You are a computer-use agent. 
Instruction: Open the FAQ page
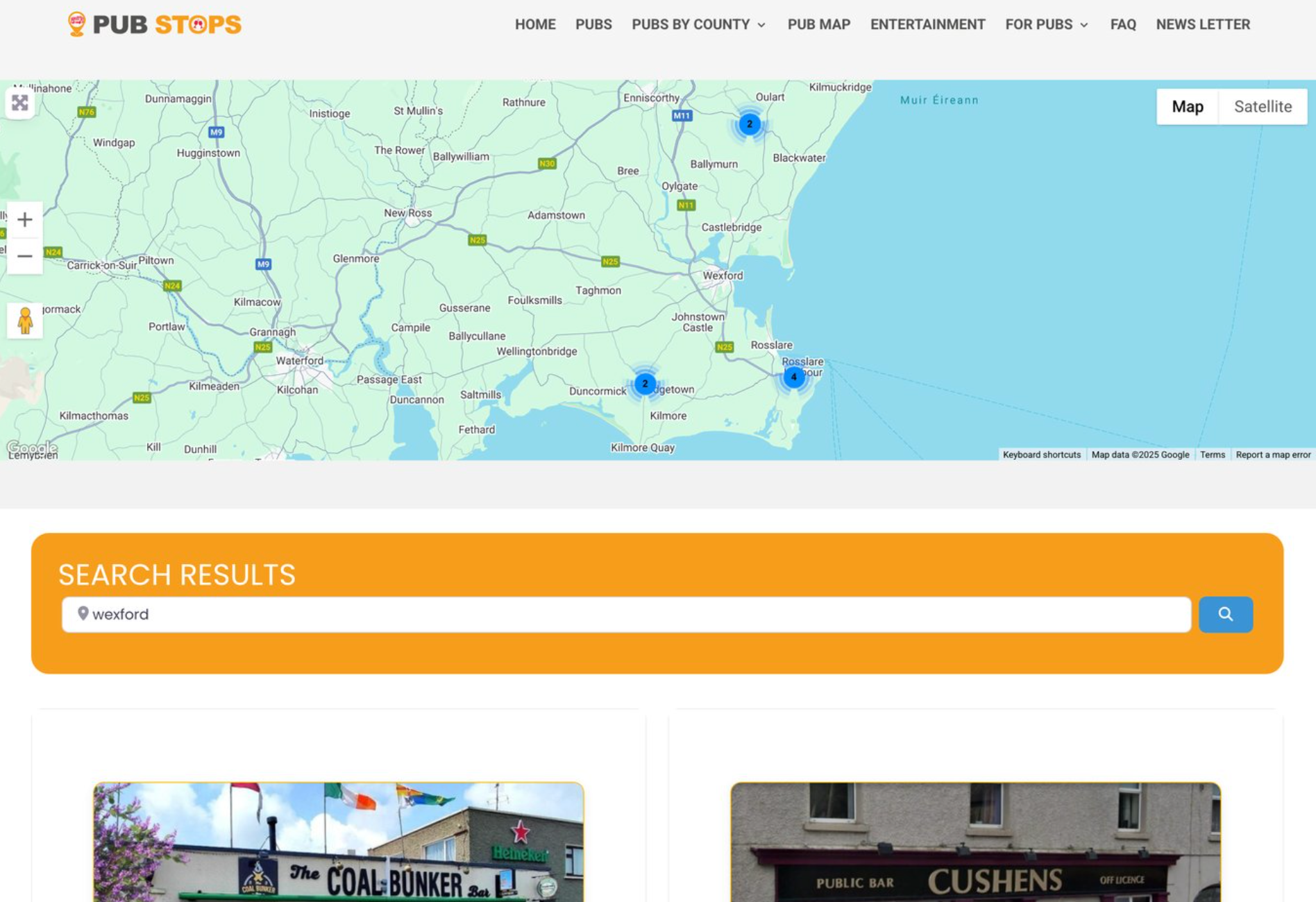1123,24
